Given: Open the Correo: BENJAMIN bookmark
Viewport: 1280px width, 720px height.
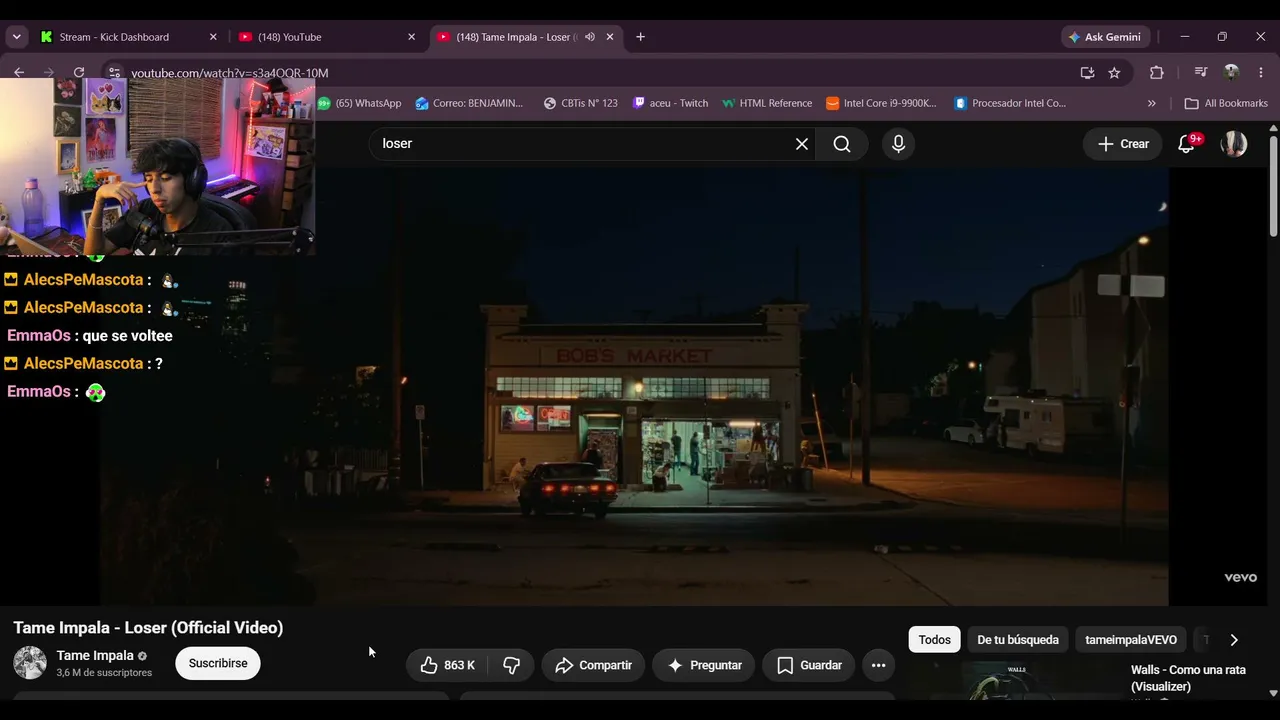Looking at the screenshot, I should (x=469, y=103).
